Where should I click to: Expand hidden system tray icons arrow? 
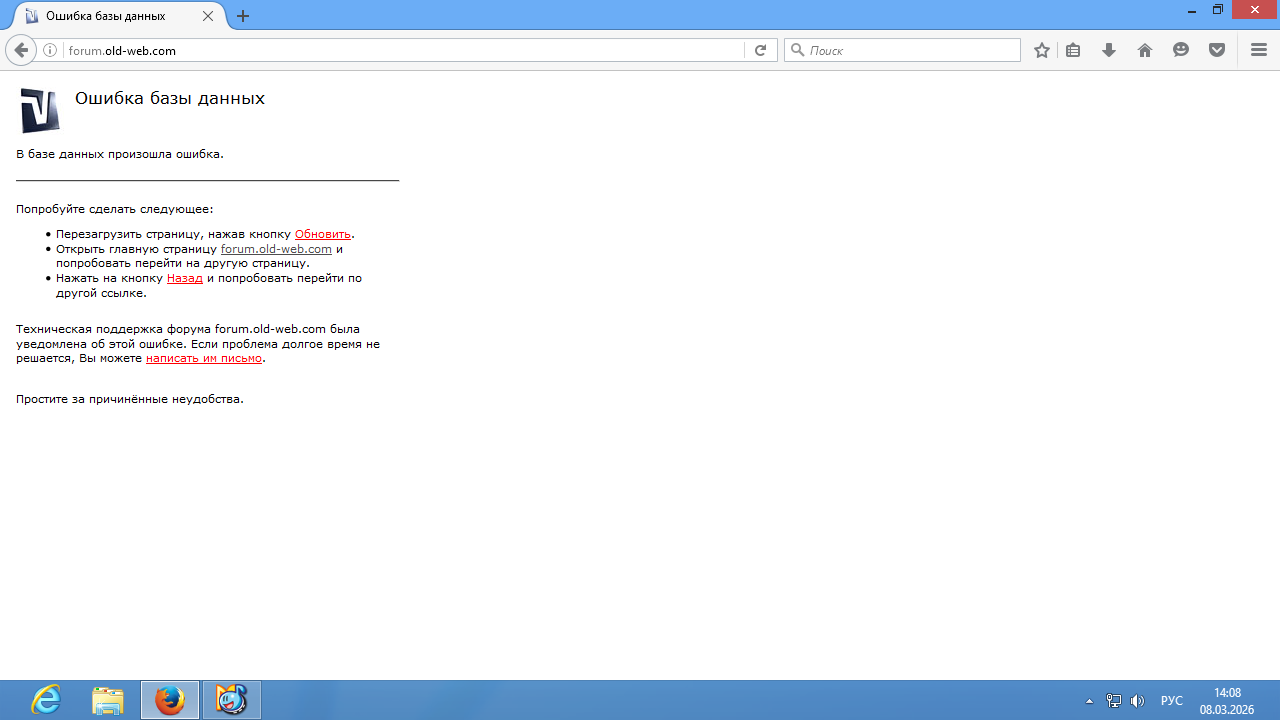click(1089, 701)
